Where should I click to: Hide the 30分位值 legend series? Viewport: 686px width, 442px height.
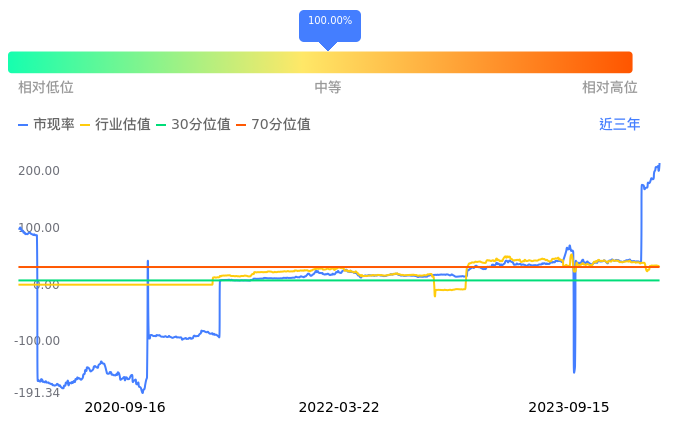pyautogui.click(x=193, y=125)
